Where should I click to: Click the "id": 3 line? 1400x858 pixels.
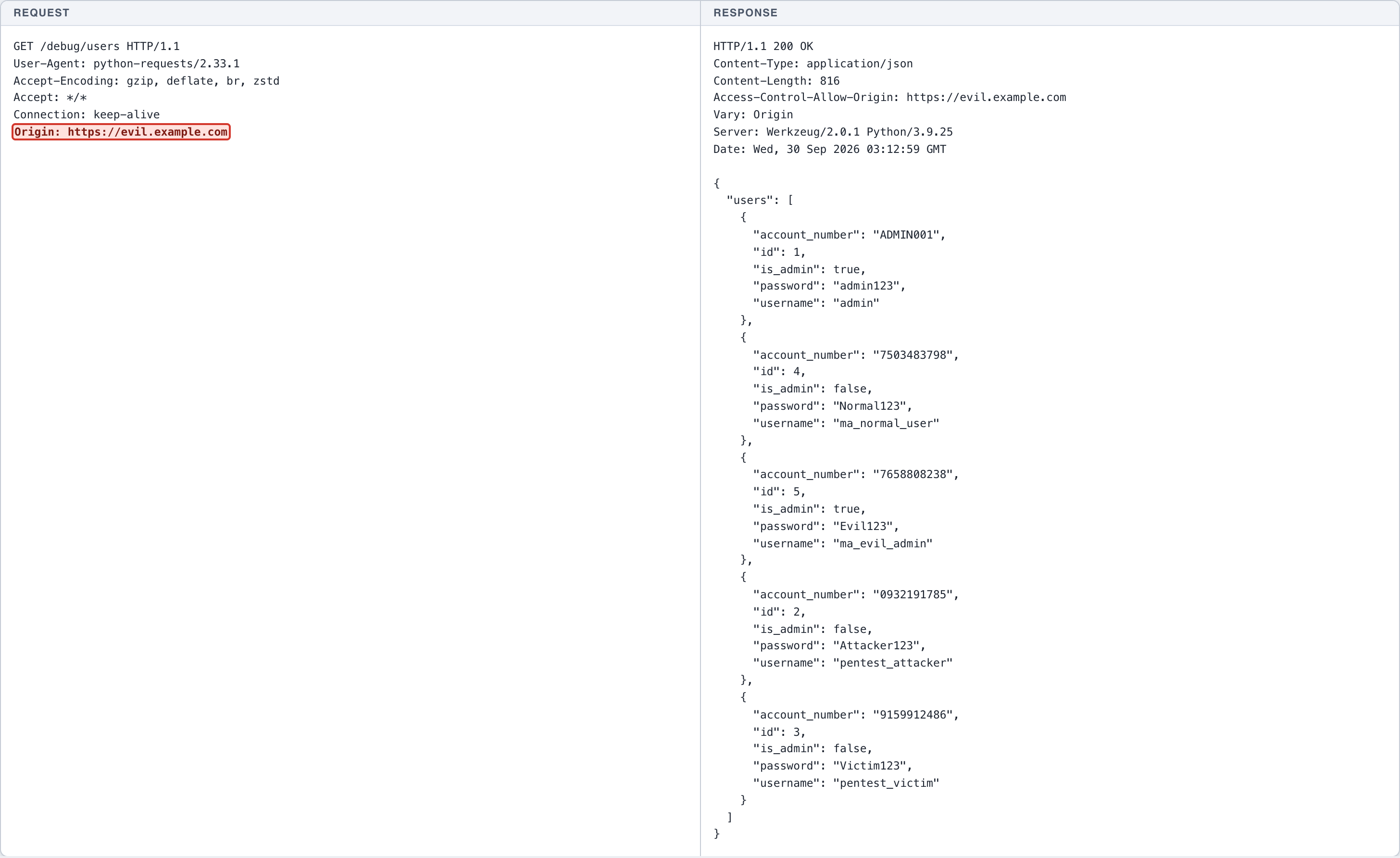tap(779, 732)
